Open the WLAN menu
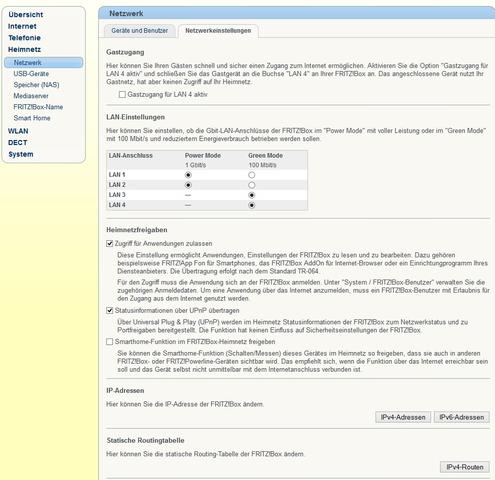 point(18,131)
